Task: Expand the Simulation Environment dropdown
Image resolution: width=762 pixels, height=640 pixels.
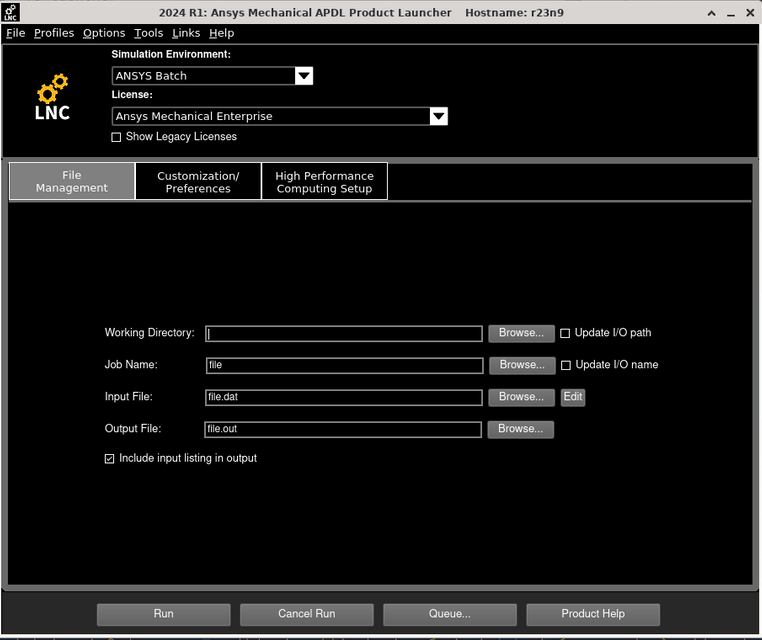Action: point(304,76)
